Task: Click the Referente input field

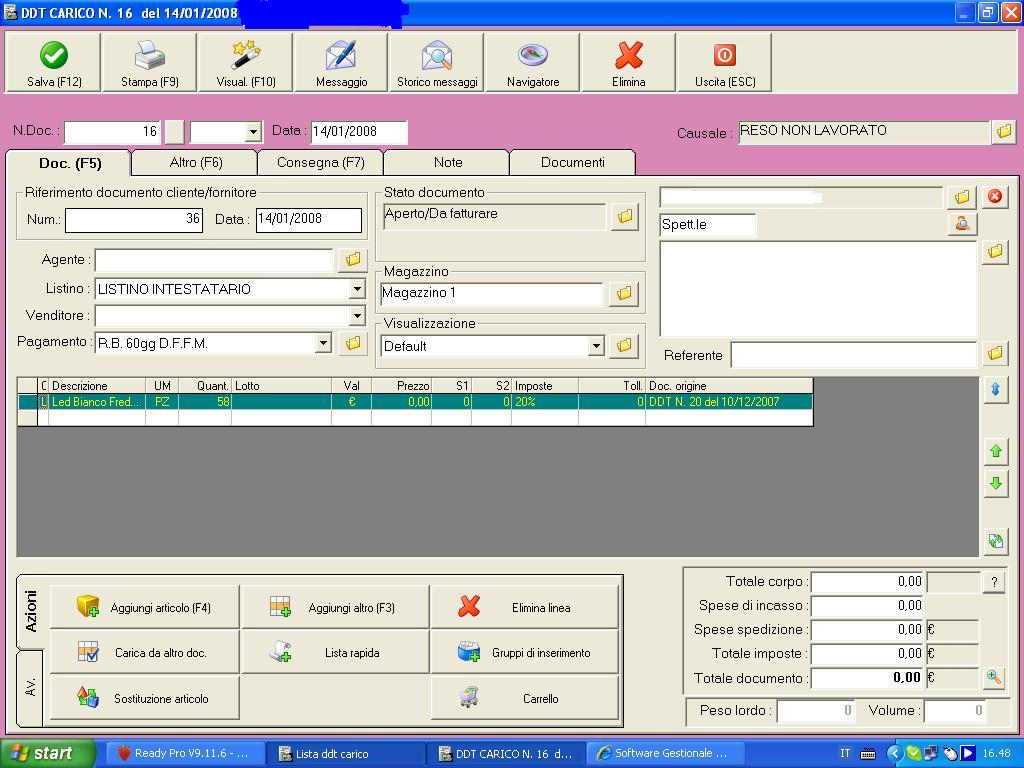Action: click(853, 355)
